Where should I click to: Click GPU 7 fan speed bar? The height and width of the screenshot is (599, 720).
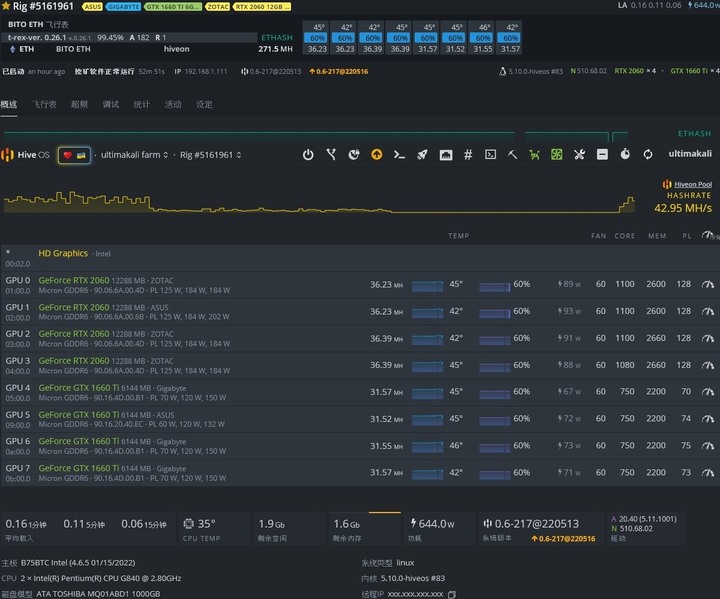coord(495,474)
